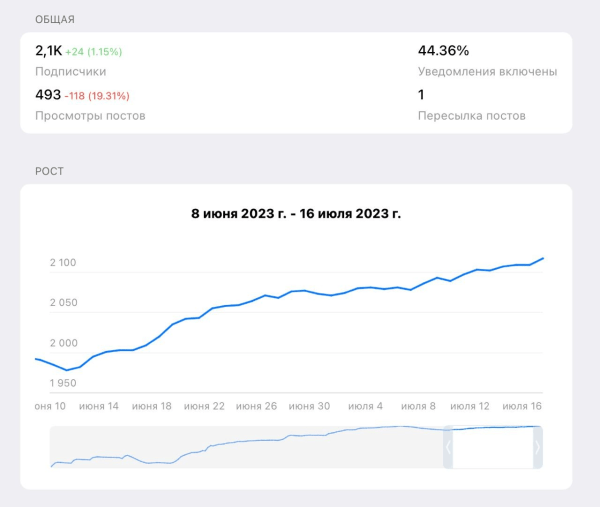The image size is (600, 507).
Task: Click the 2 100 label on the y-axis
Action: (x=63, y=263)
